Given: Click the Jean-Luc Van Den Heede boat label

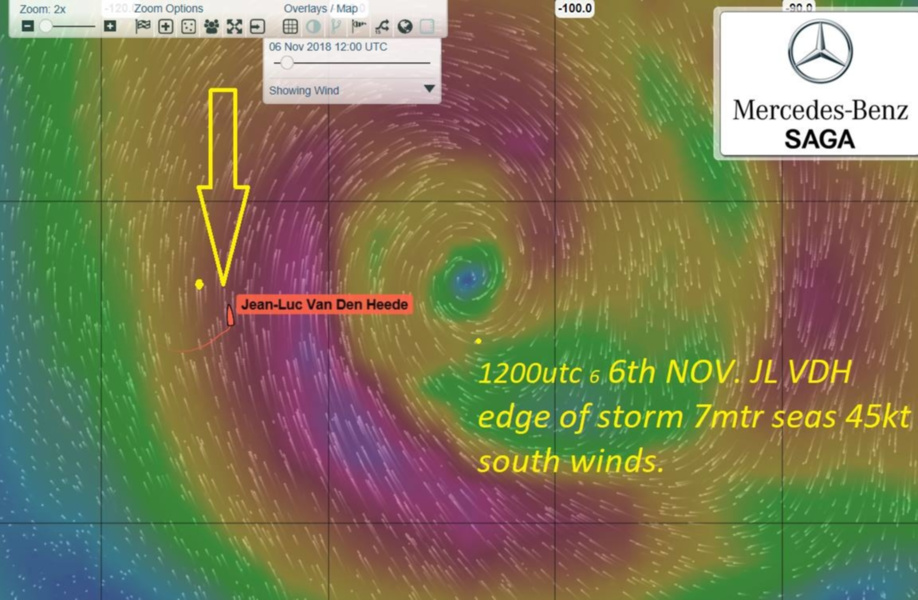Looking at the screenshot, I should coord(324,304).
